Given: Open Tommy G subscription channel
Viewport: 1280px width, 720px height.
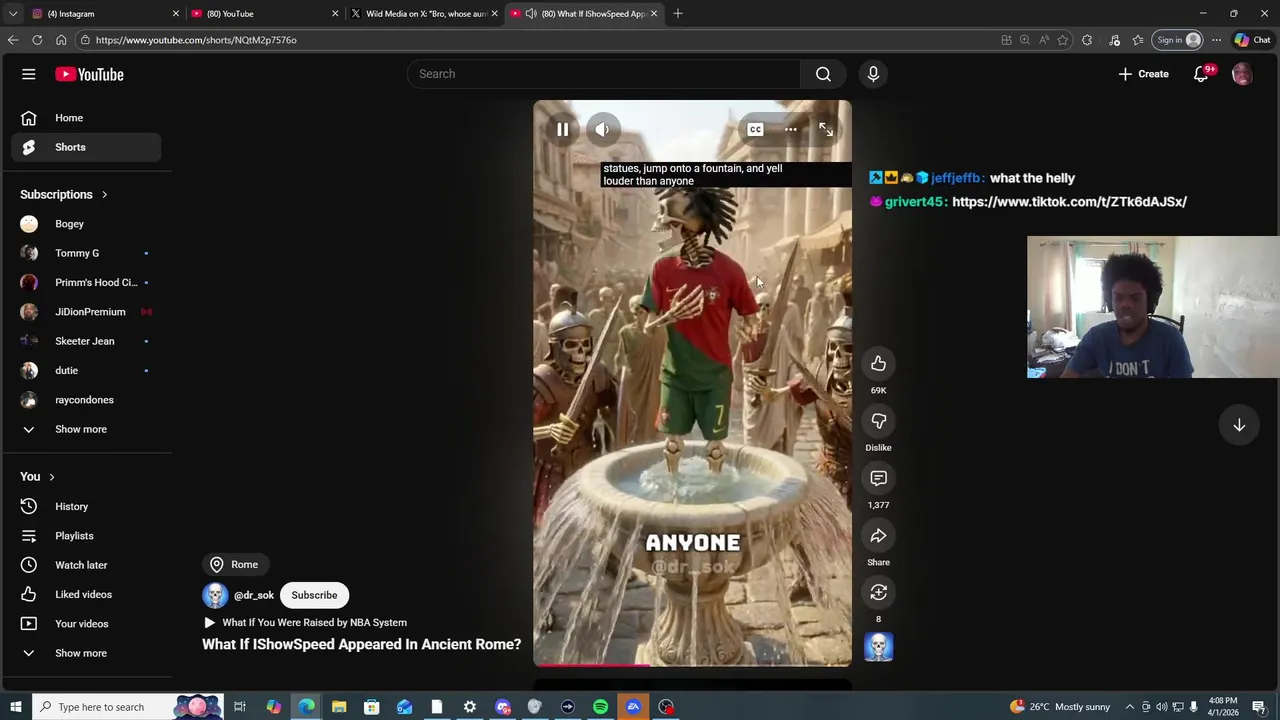Looking at the screenshot, I should (x=86, y=253).
